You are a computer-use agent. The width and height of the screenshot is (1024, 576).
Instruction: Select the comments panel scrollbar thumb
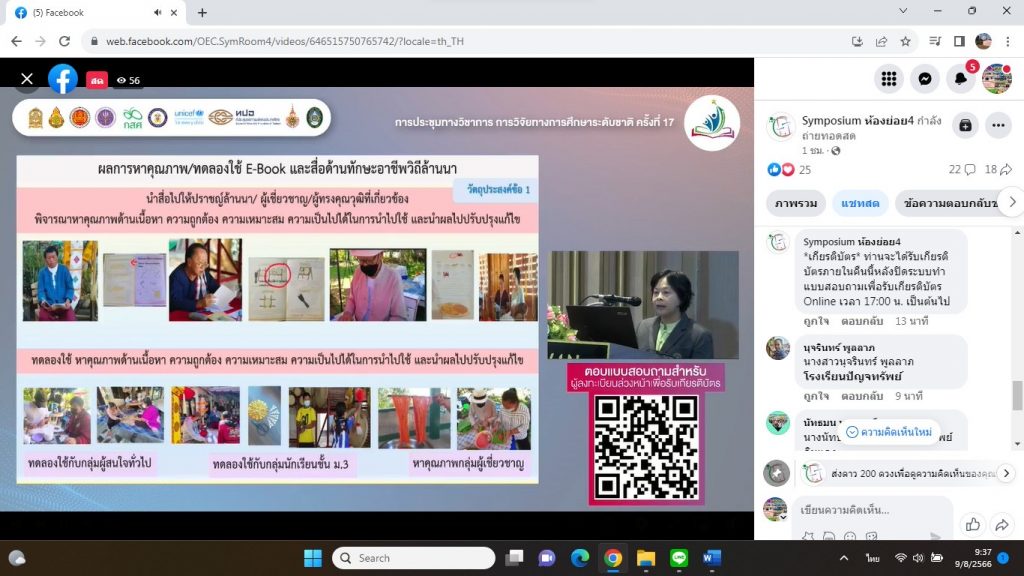[x=1017, y=396]
